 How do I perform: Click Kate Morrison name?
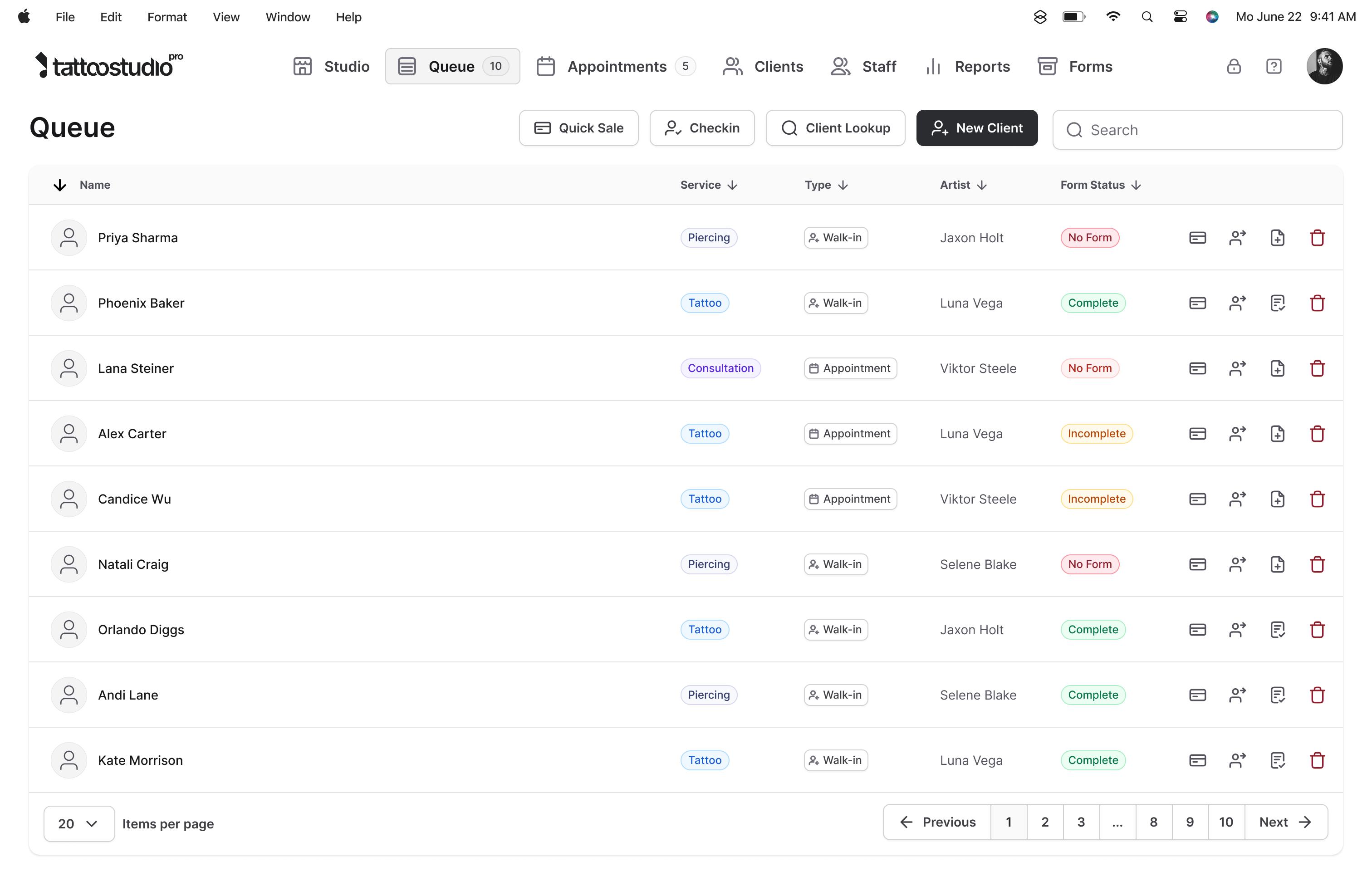tap(140, 760)
